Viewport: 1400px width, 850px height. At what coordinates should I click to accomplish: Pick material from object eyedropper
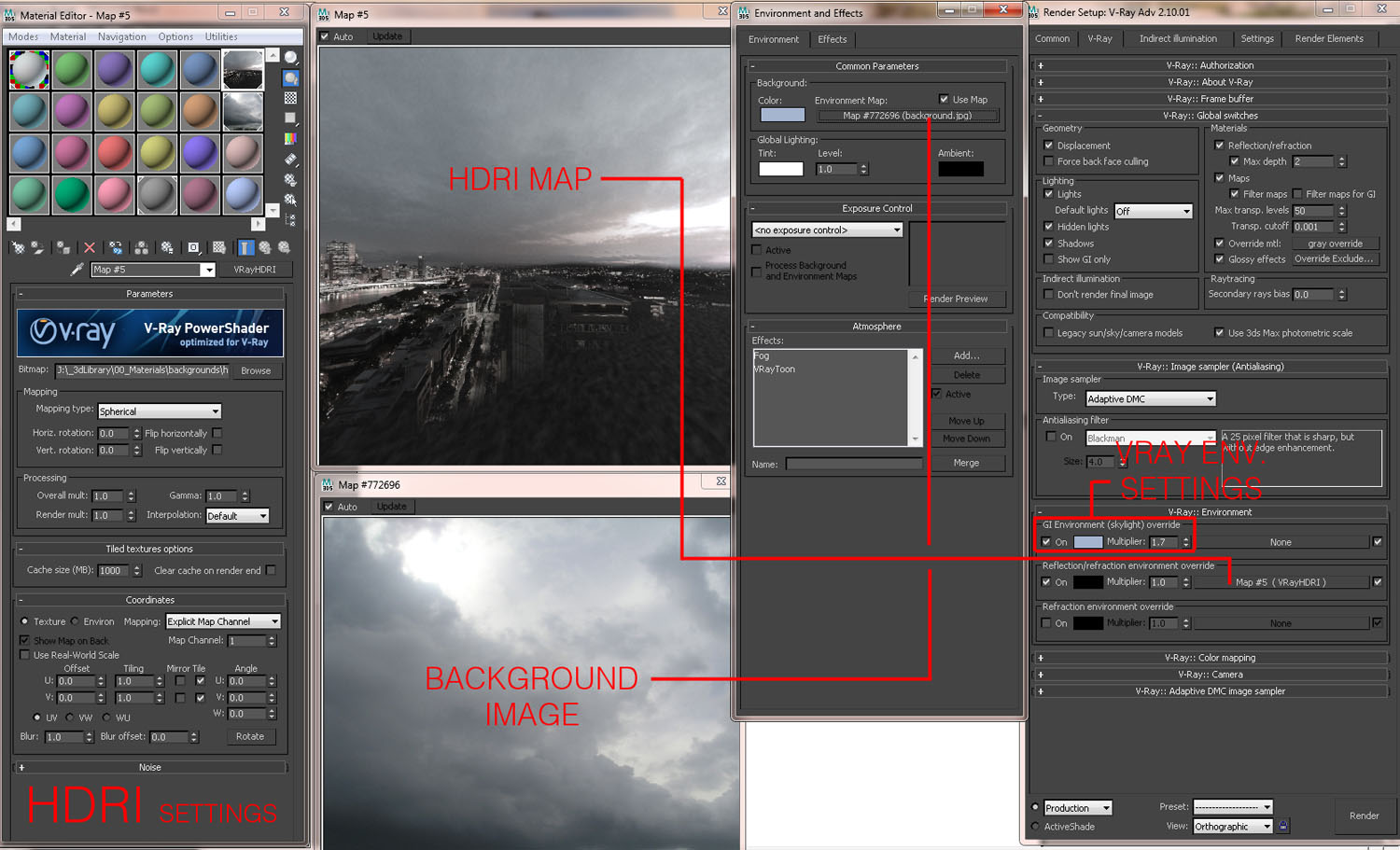(x=77, y=270)
